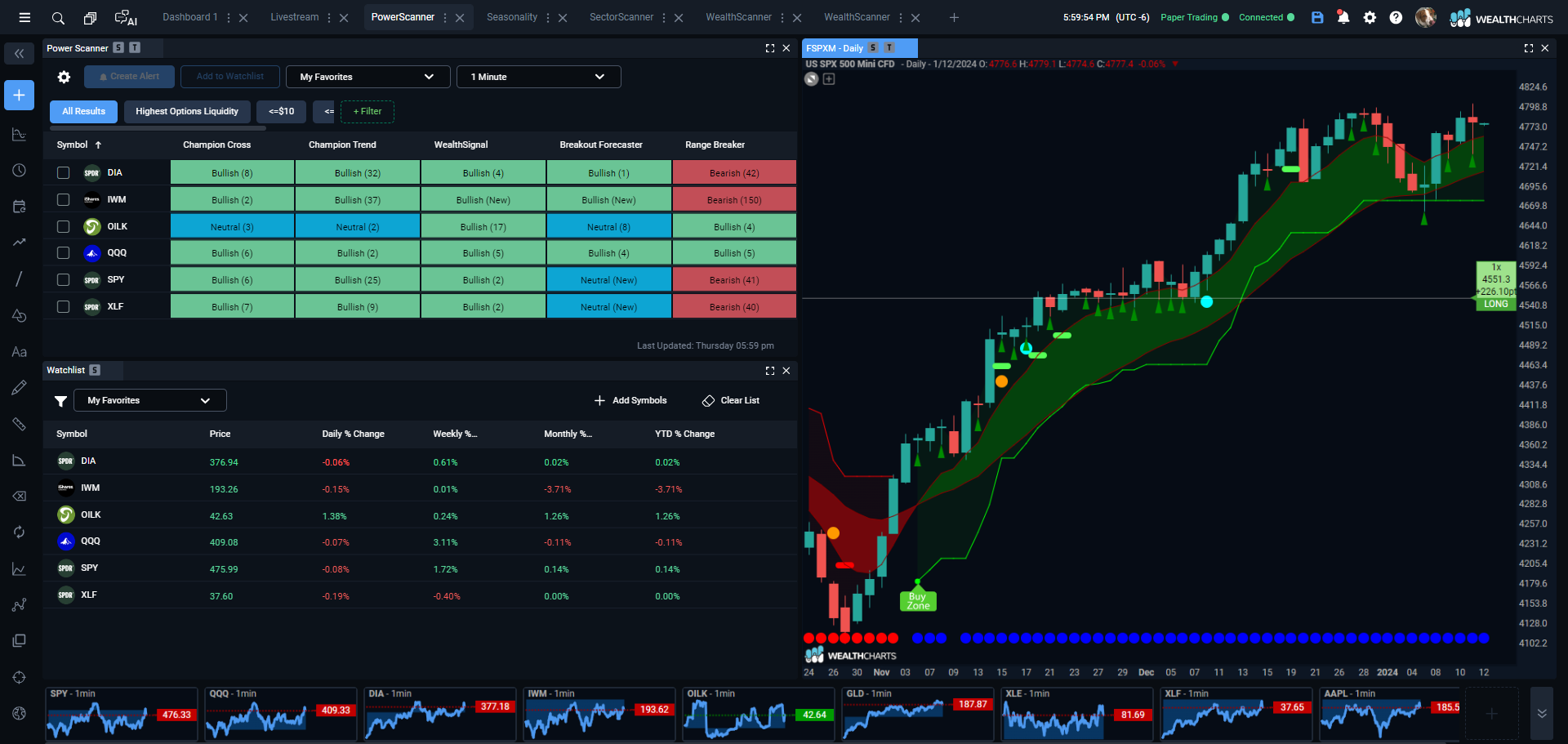This screenshot has height=744, width=1568.
Task: Add a new tab with plus
Action: [x=954, y=17]
